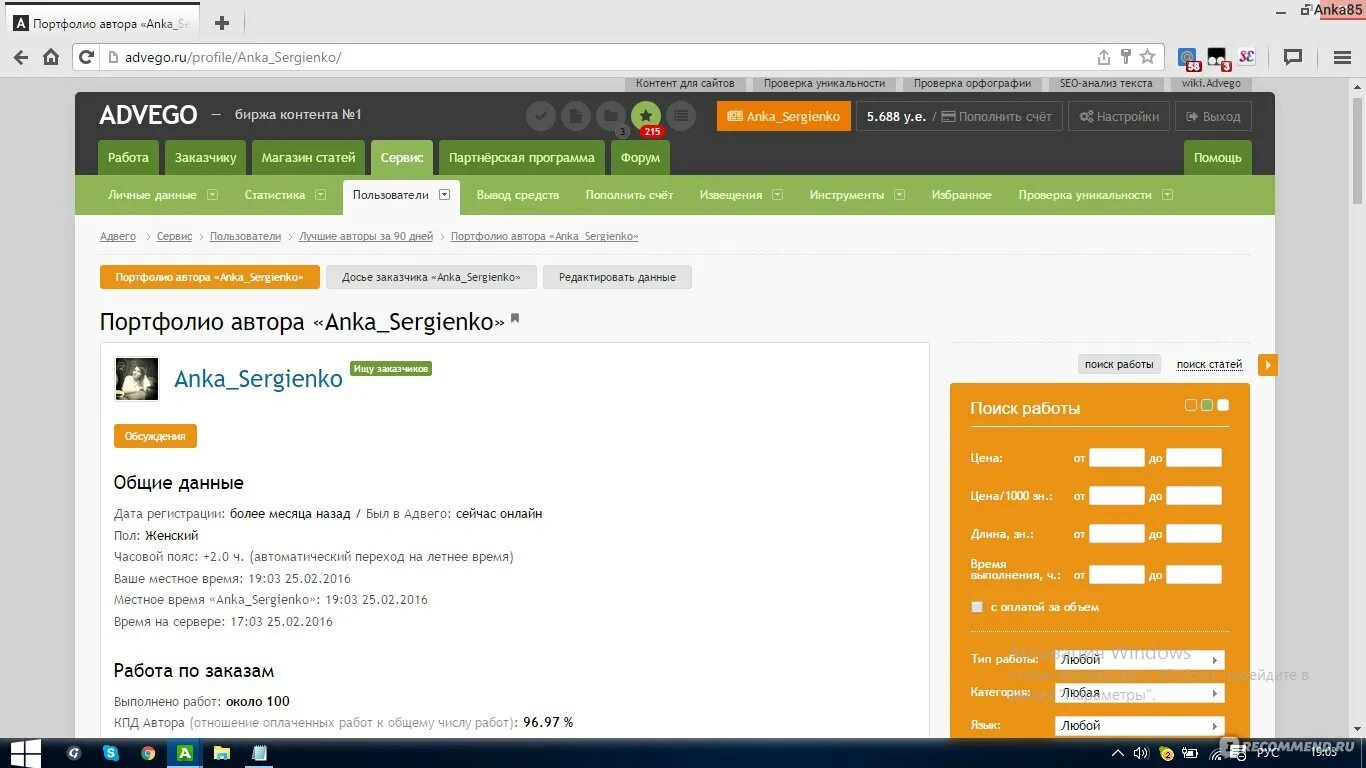Open the Тип работы dropdown

[x=1139, y=660]
